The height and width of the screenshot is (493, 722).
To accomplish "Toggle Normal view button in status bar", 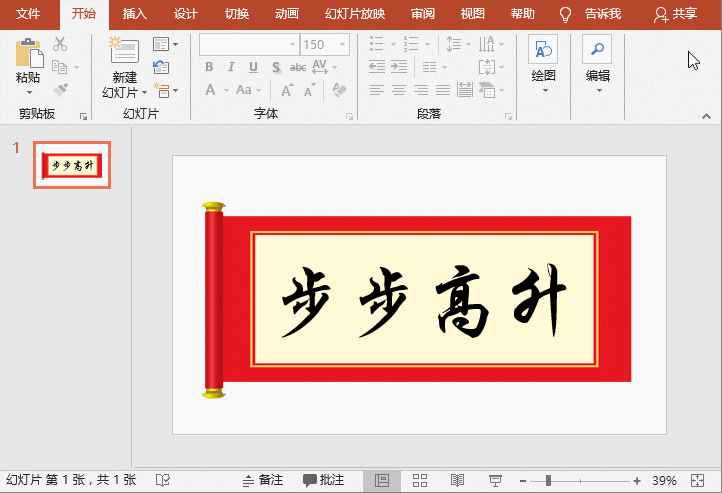I will click(x=382, y=481).
